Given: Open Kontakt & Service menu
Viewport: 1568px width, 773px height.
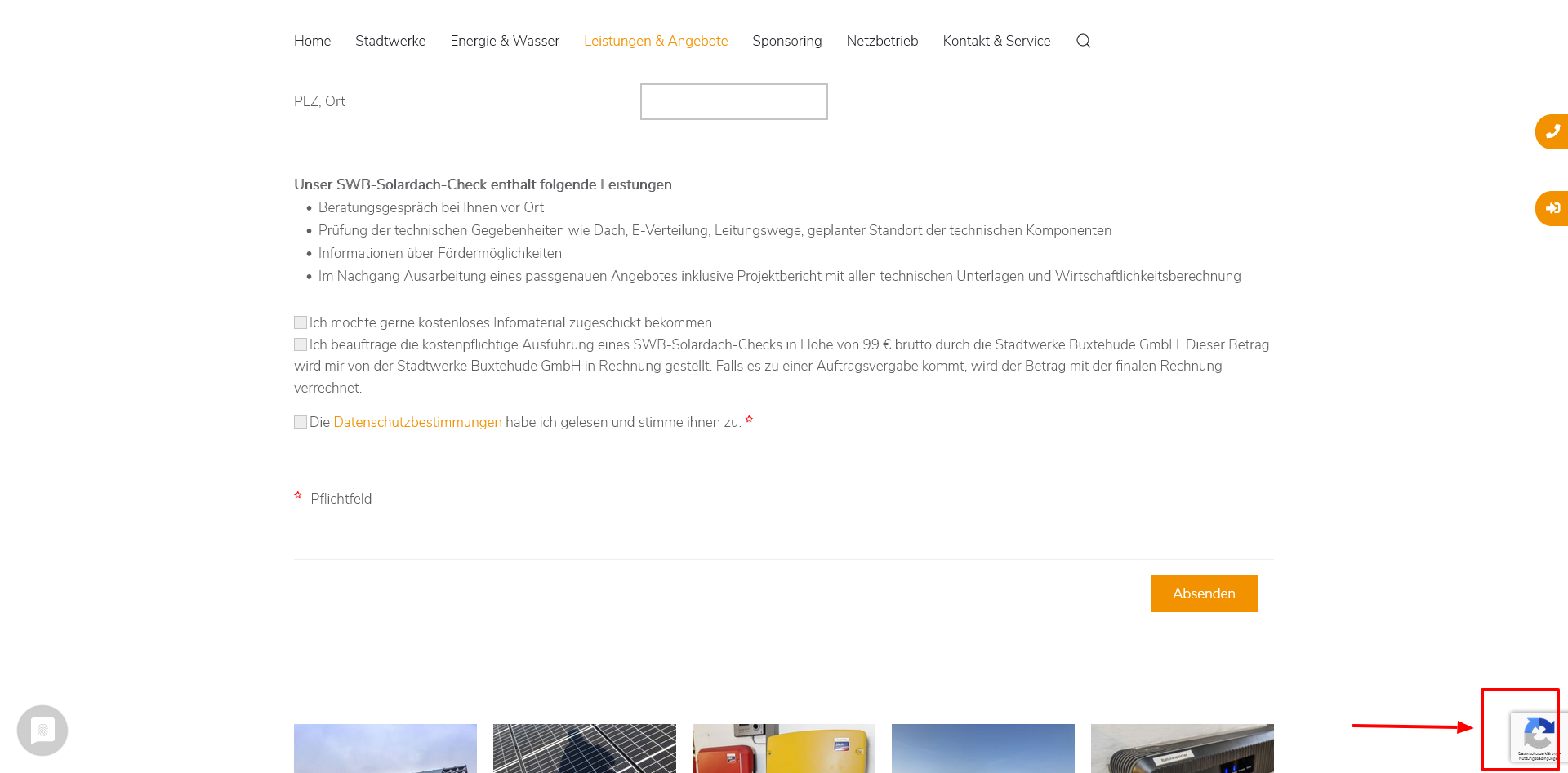Looking at the screenshot, I should 996,41.
